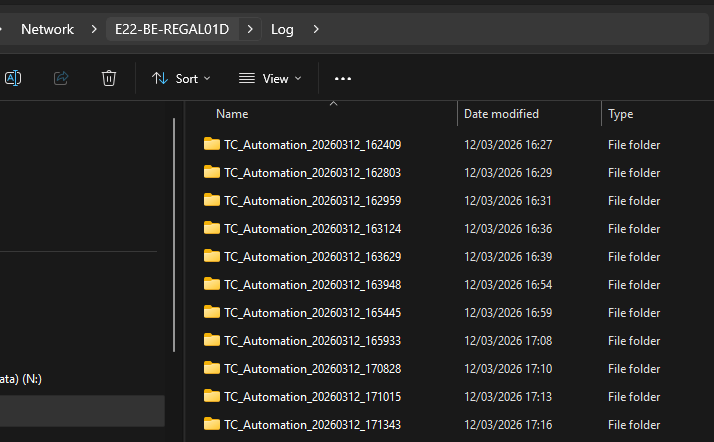Screen dimensions: 714x442
Task: Click folder icon of TC_Automation_20260312_171343
Action: point(211,424)
